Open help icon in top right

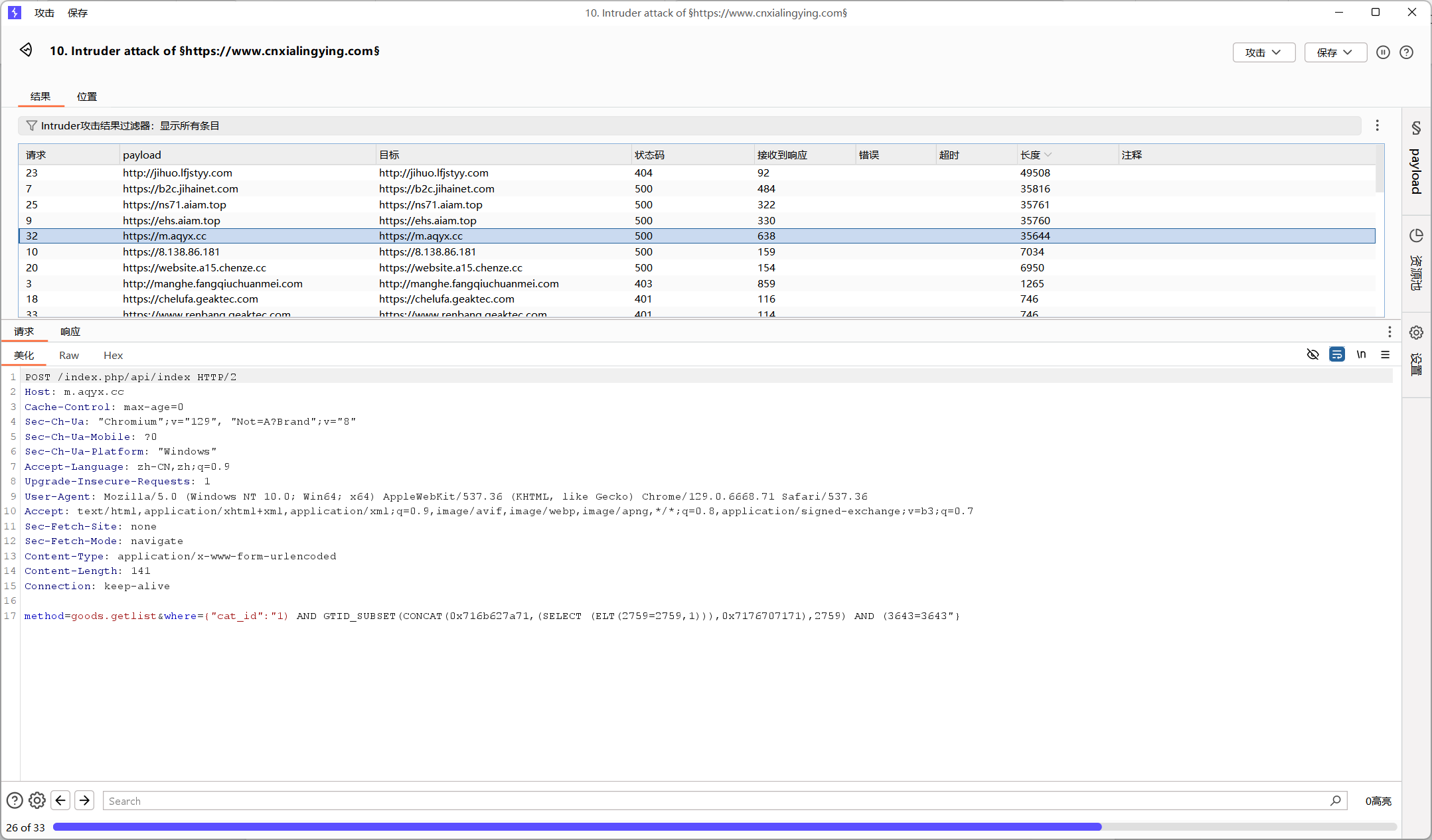(1406, 52)
